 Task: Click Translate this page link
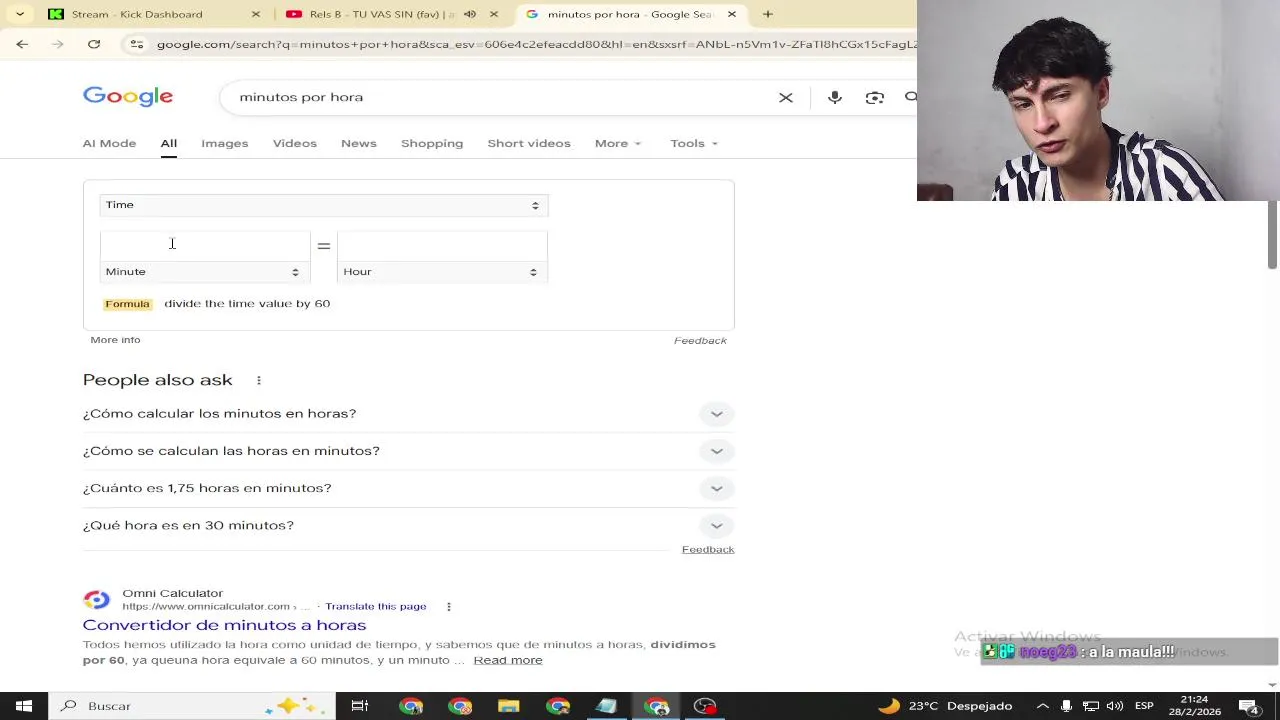pyautogui.click(x=376, y=606)
